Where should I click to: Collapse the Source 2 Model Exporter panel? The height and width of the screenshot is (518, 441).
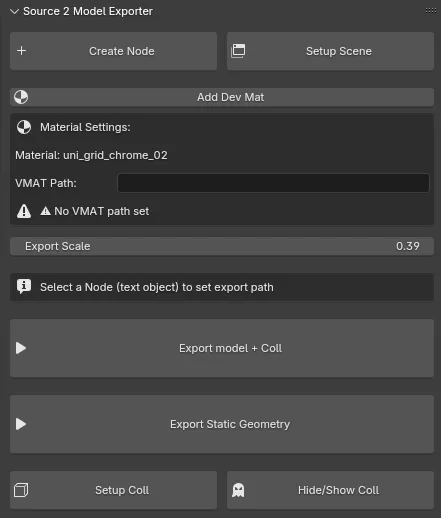click(x=14, y=11)
